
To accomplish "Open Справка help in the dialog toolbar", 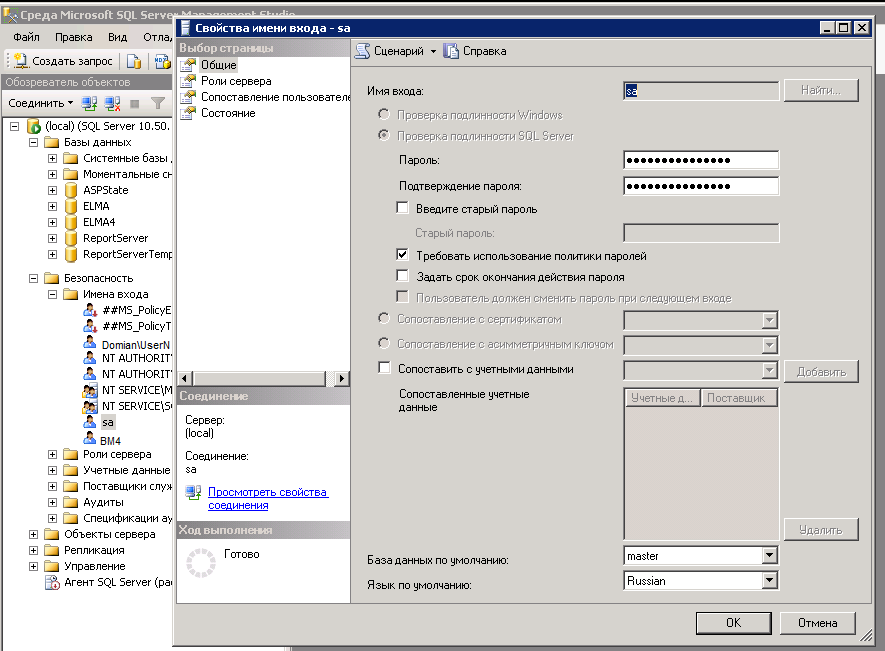I will [452, 51].
